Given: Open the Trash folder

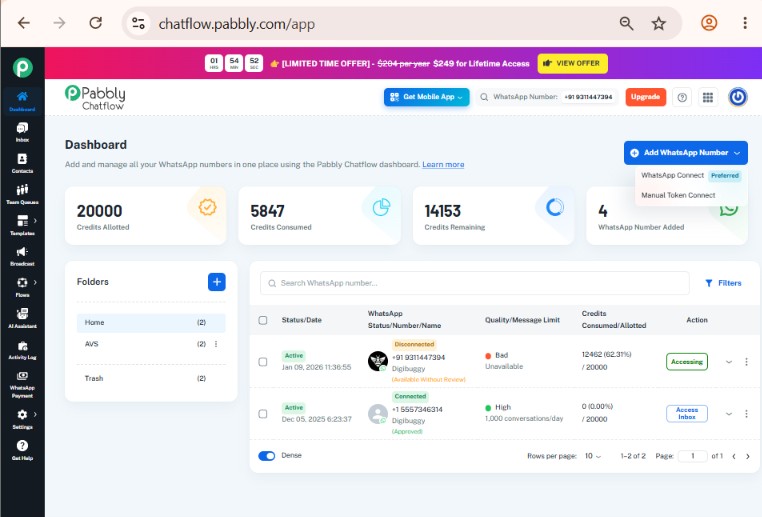Looking at the screenshot, I should click(151, 378).
